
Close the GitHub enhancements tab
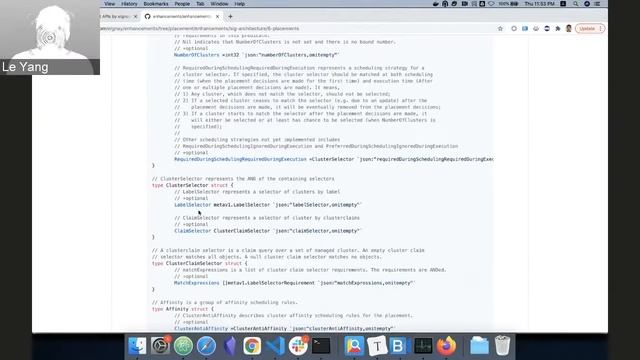[218, 16]
